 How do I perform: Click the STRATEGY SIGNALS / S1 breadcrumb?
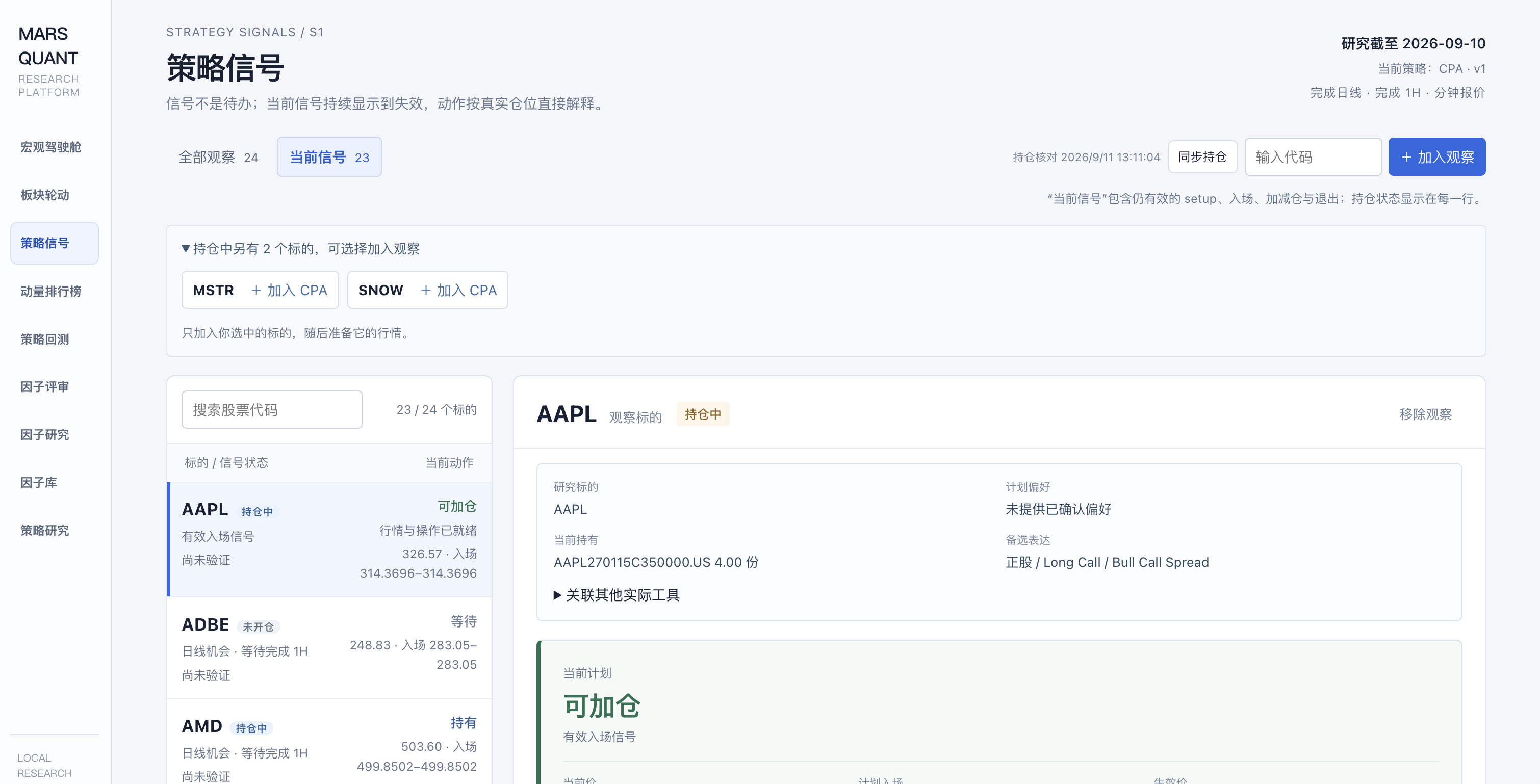click(x=245, y=32)
